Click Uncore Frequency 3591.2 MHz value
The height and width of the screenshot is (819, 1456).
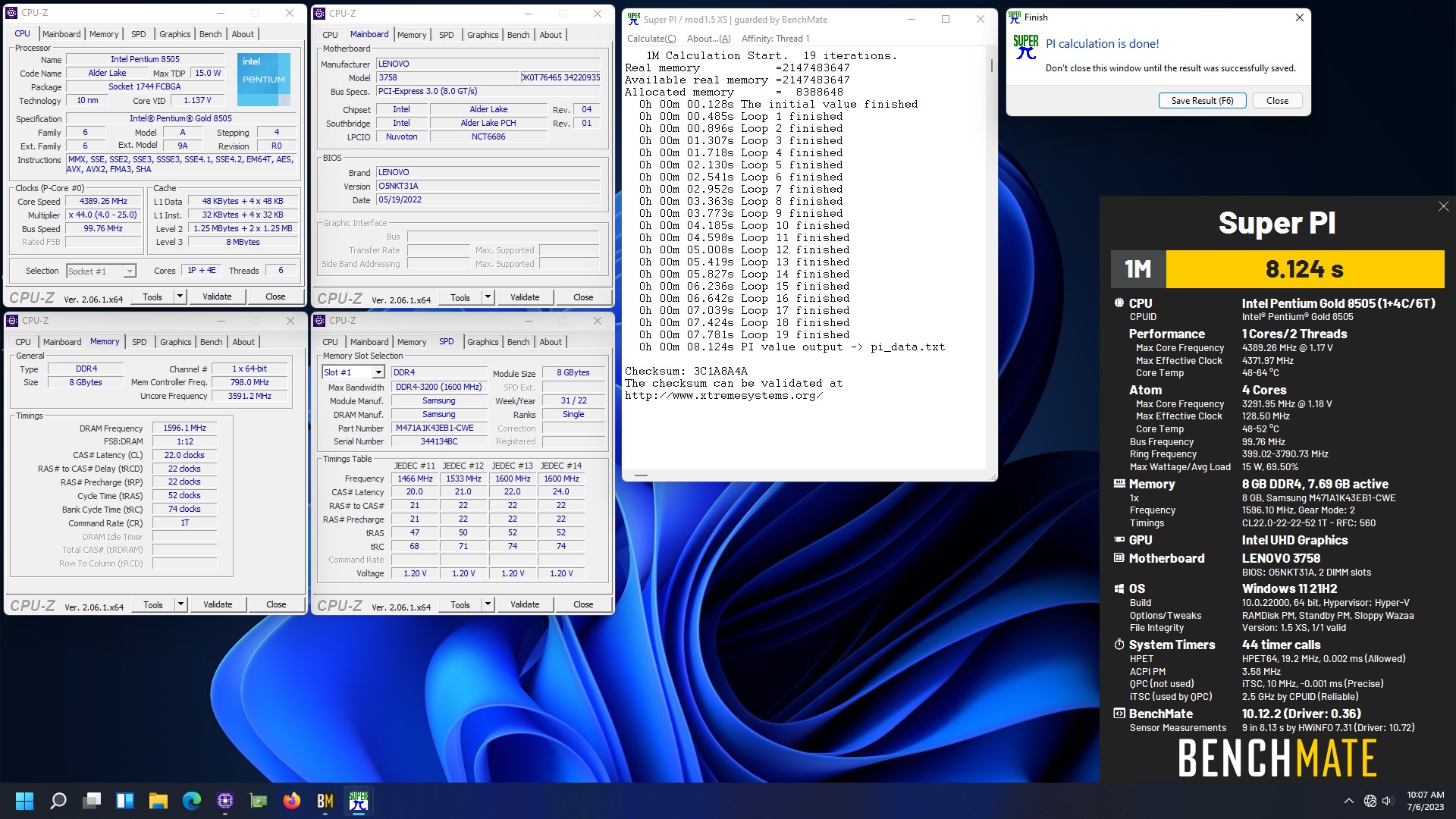[249, 396]
